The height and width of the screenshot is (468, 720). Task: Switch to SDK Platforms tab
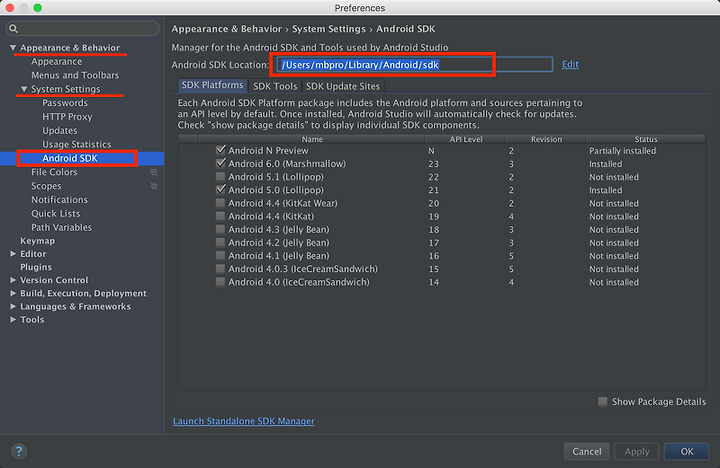click(212, 85)
